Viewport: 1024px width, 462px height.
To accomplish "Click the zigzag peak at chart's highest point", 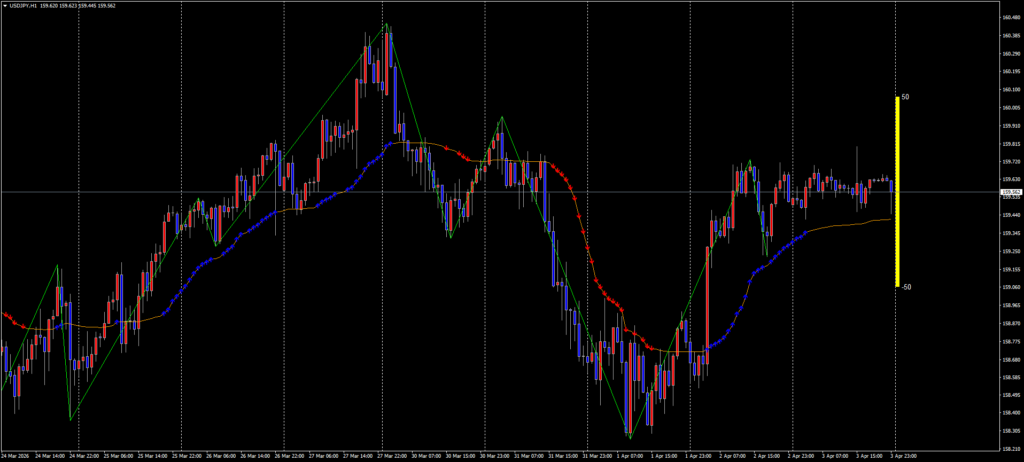I will [387, 24].
